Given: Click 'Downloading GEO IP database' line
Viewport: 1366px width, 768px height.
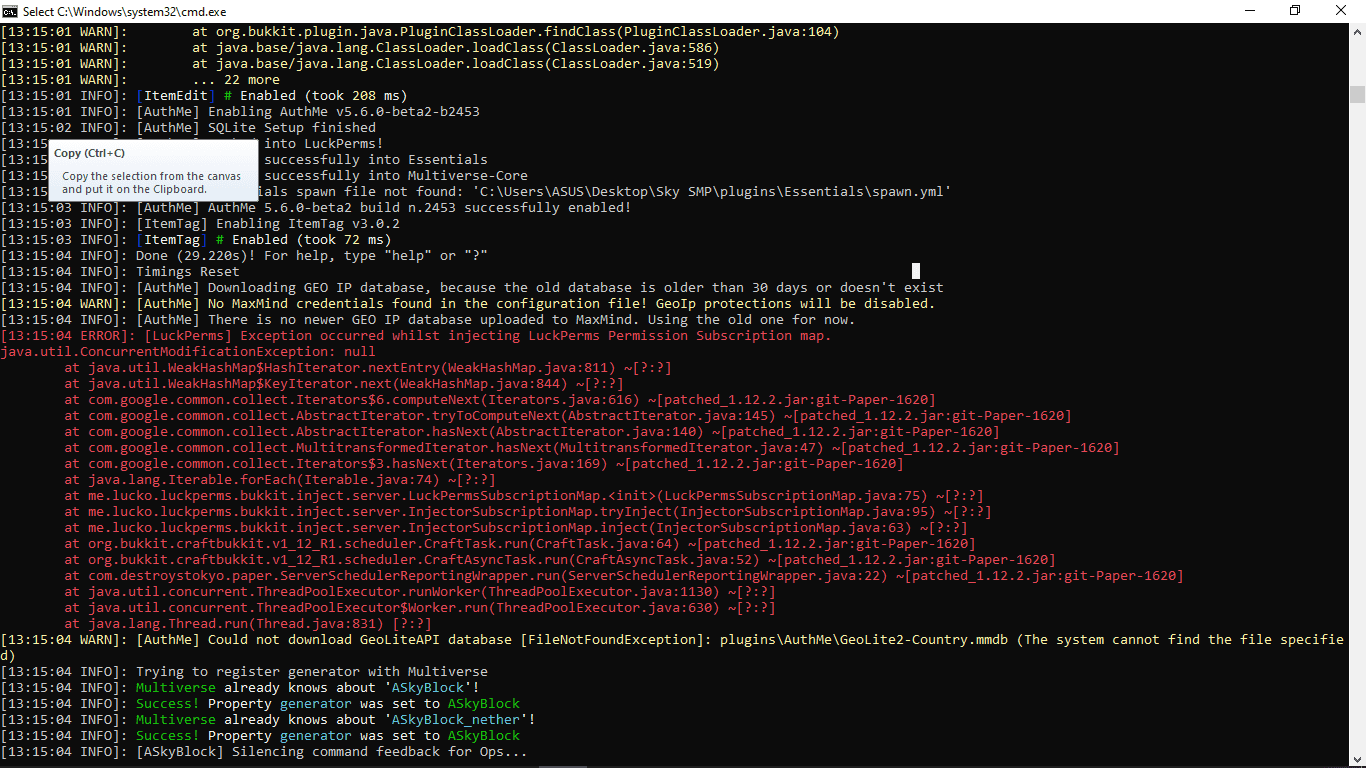Looking at the screenshot, I should [x=472, y=288].
